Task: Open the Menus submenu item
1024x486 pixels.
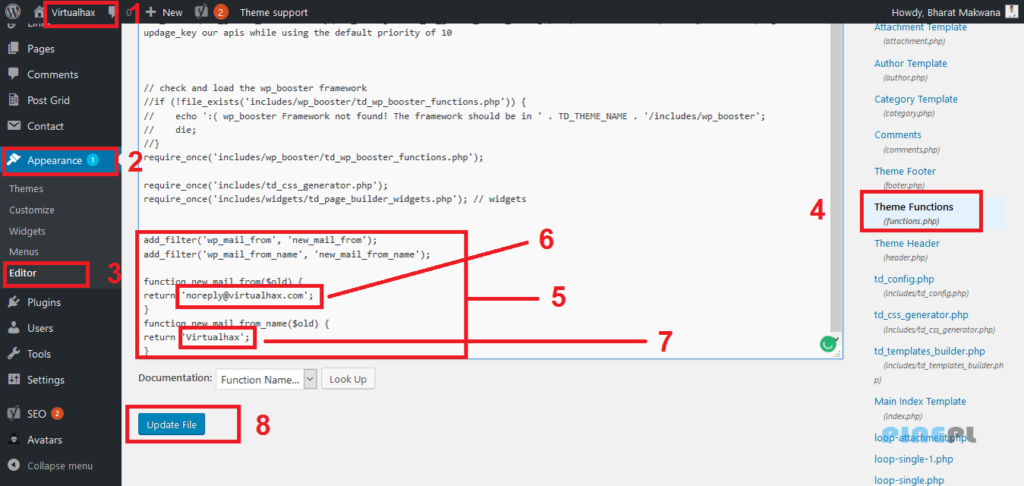Action: tap(24, 251)
